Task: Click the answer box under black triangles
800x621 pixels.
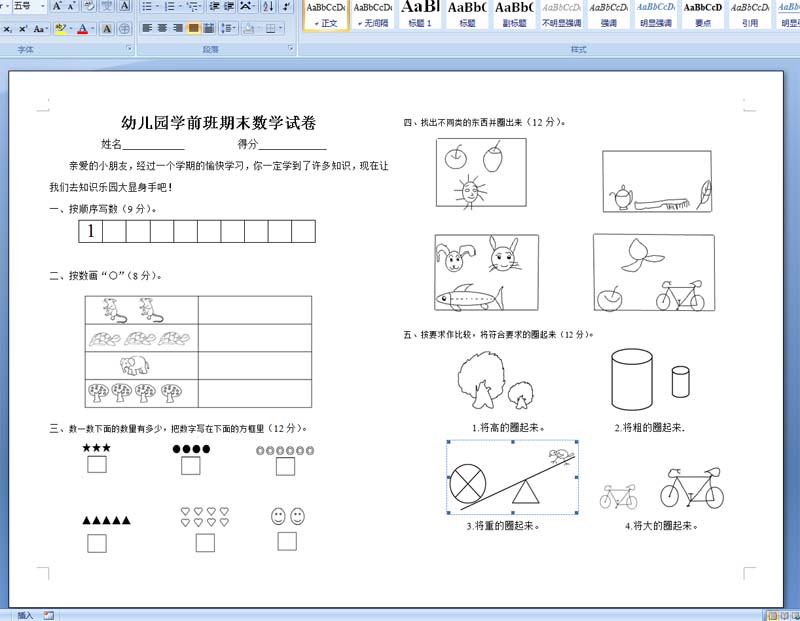Action: [x=97, y=543]
